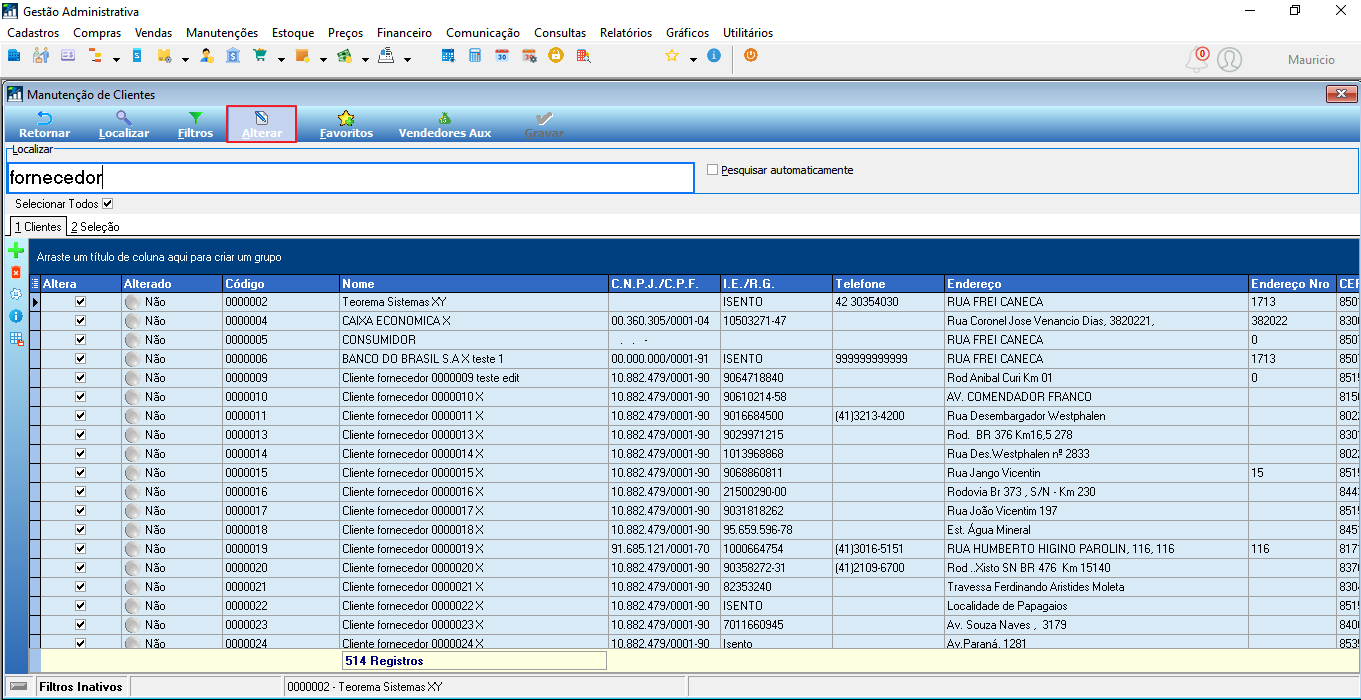Click the grid with magnifier toolbar icon

tap(582, 56)
